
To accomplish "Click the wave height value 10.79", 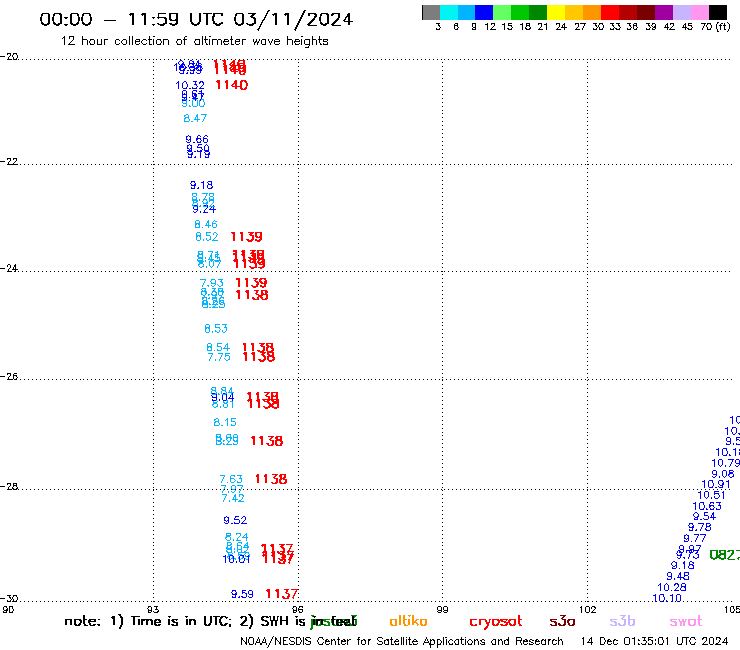I will (725, 463).
